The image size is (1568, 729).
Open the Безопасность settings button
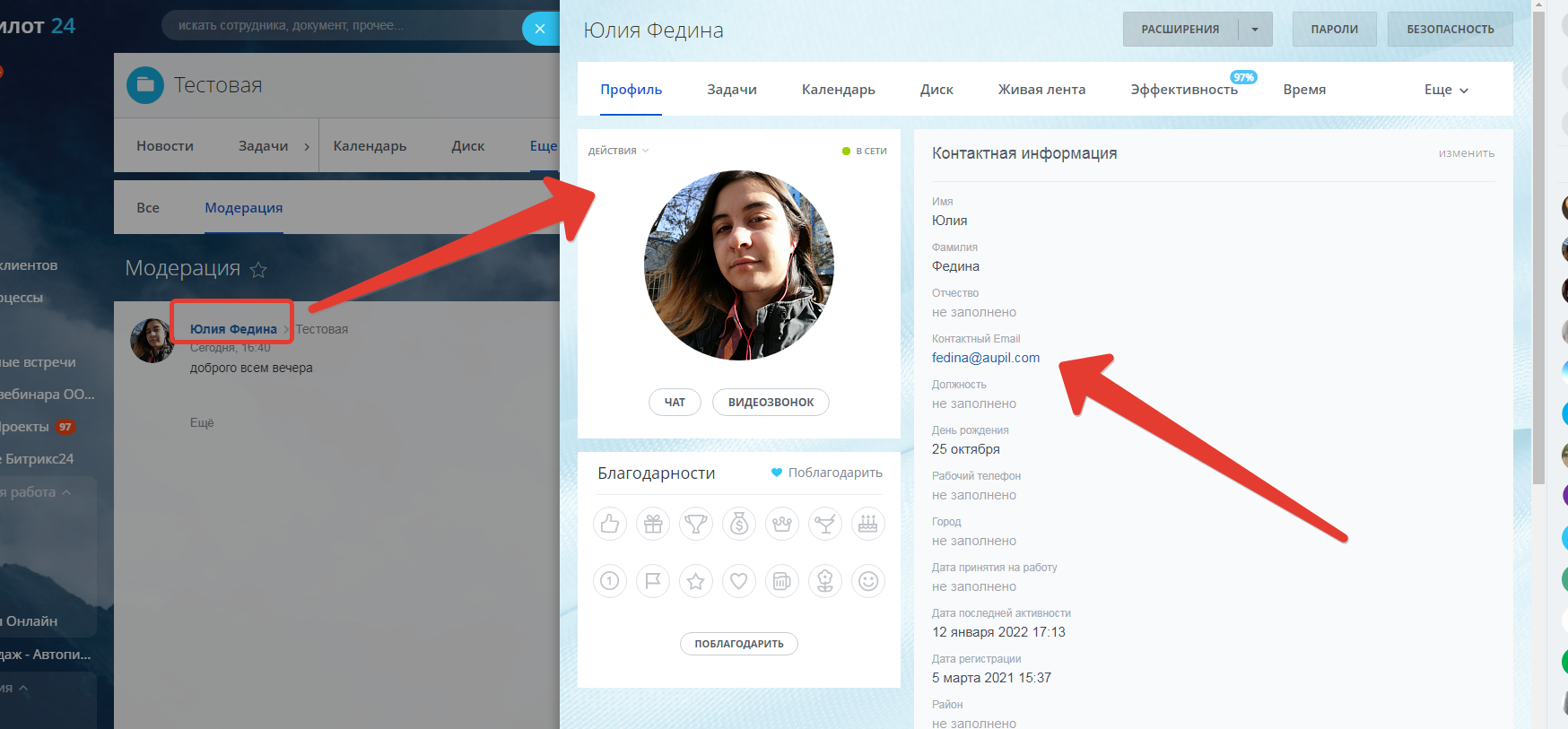[x=1450, y=30]
